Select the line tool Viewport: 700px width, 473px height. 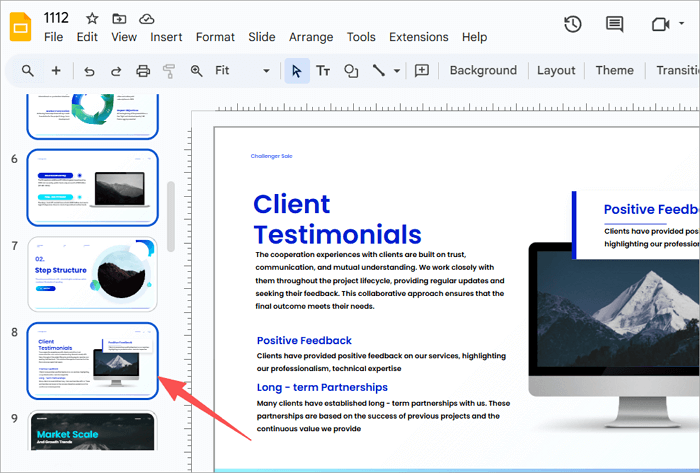(379, 71)
